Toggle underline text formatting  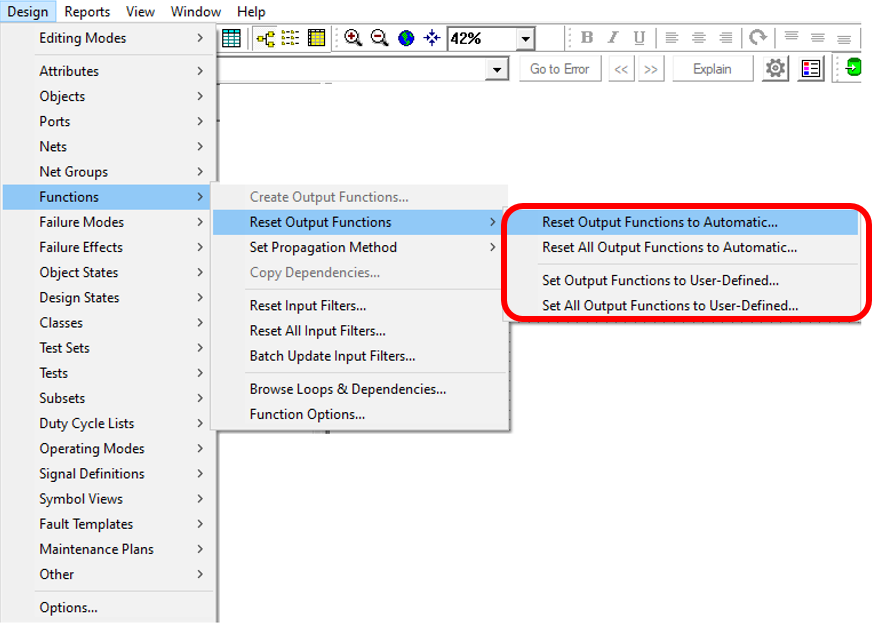tap(639, 37)
